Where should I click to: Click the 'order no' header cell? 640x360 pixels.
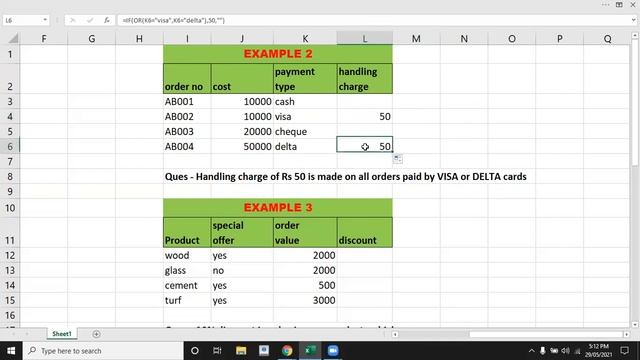(x=187, y=79)
